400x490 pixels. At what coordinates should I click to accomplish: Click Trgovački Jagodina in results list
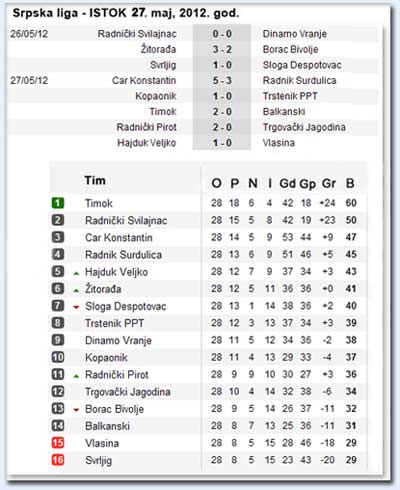tap(304, 127)
